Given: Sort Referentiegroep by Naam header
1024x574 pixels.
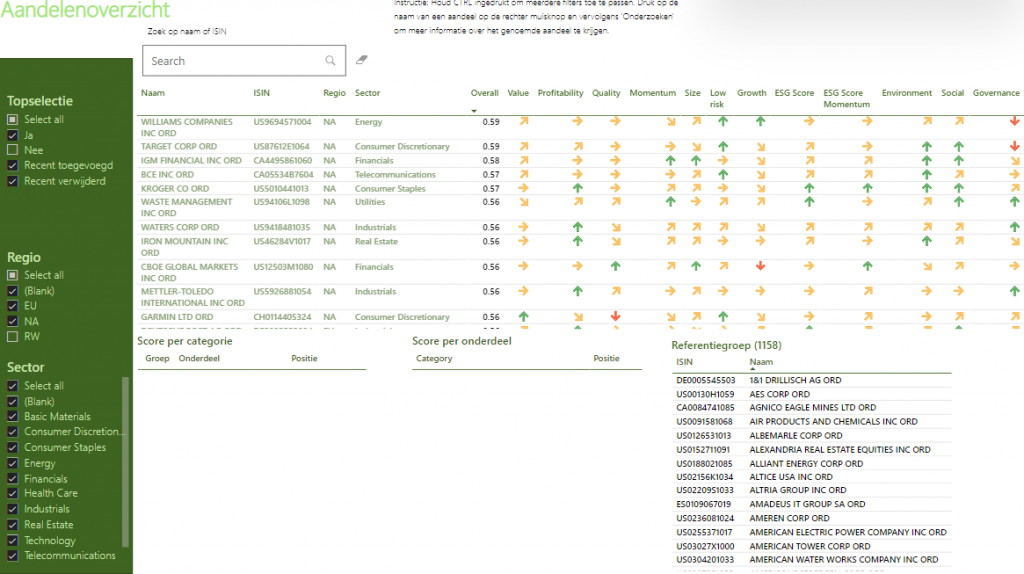Looking at the screenshot, I should (x=761, y=362).
